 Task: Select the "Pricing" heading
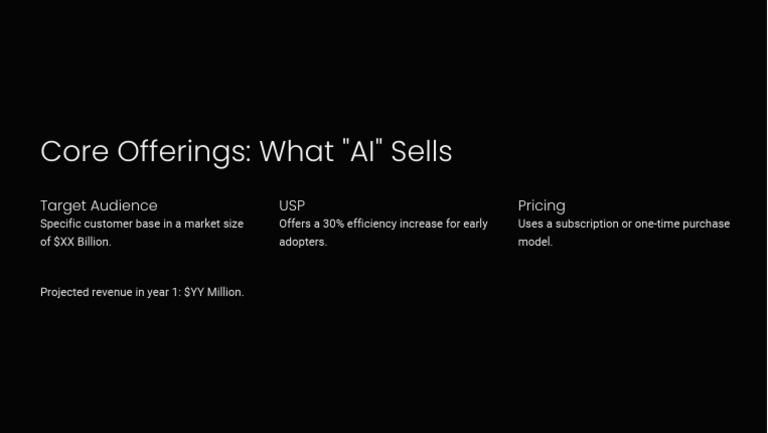click(x=541, y=205)
